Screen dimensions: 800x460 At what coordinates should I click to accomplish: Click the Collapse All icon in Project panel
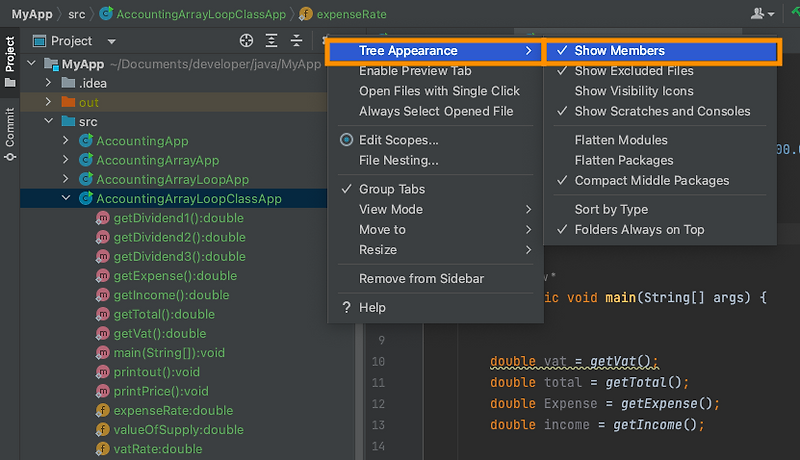click(296, 41)
